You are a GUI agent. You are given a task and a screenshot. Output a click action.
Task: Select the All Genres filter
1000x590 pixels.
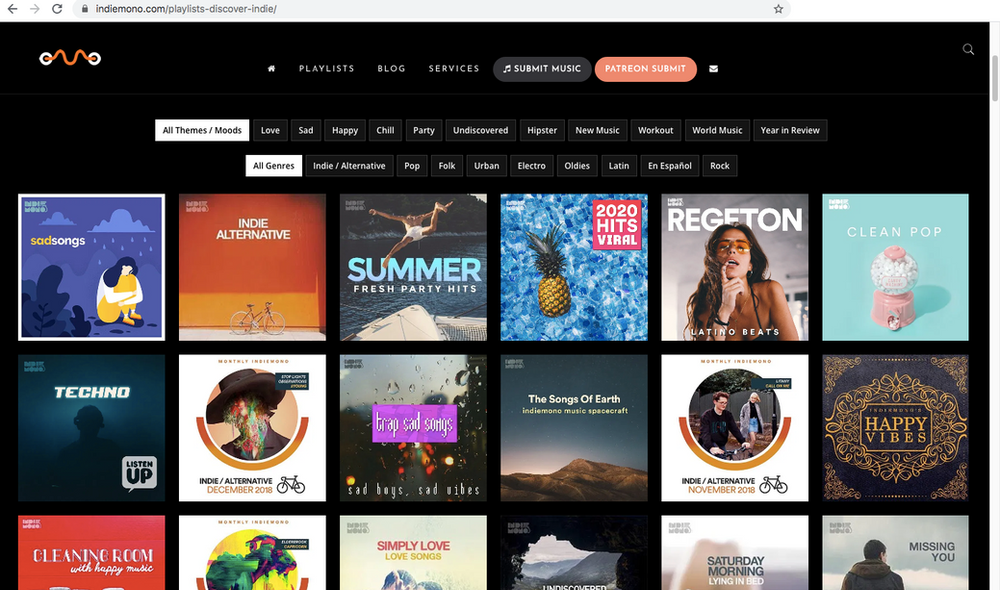tap(274, 166)
